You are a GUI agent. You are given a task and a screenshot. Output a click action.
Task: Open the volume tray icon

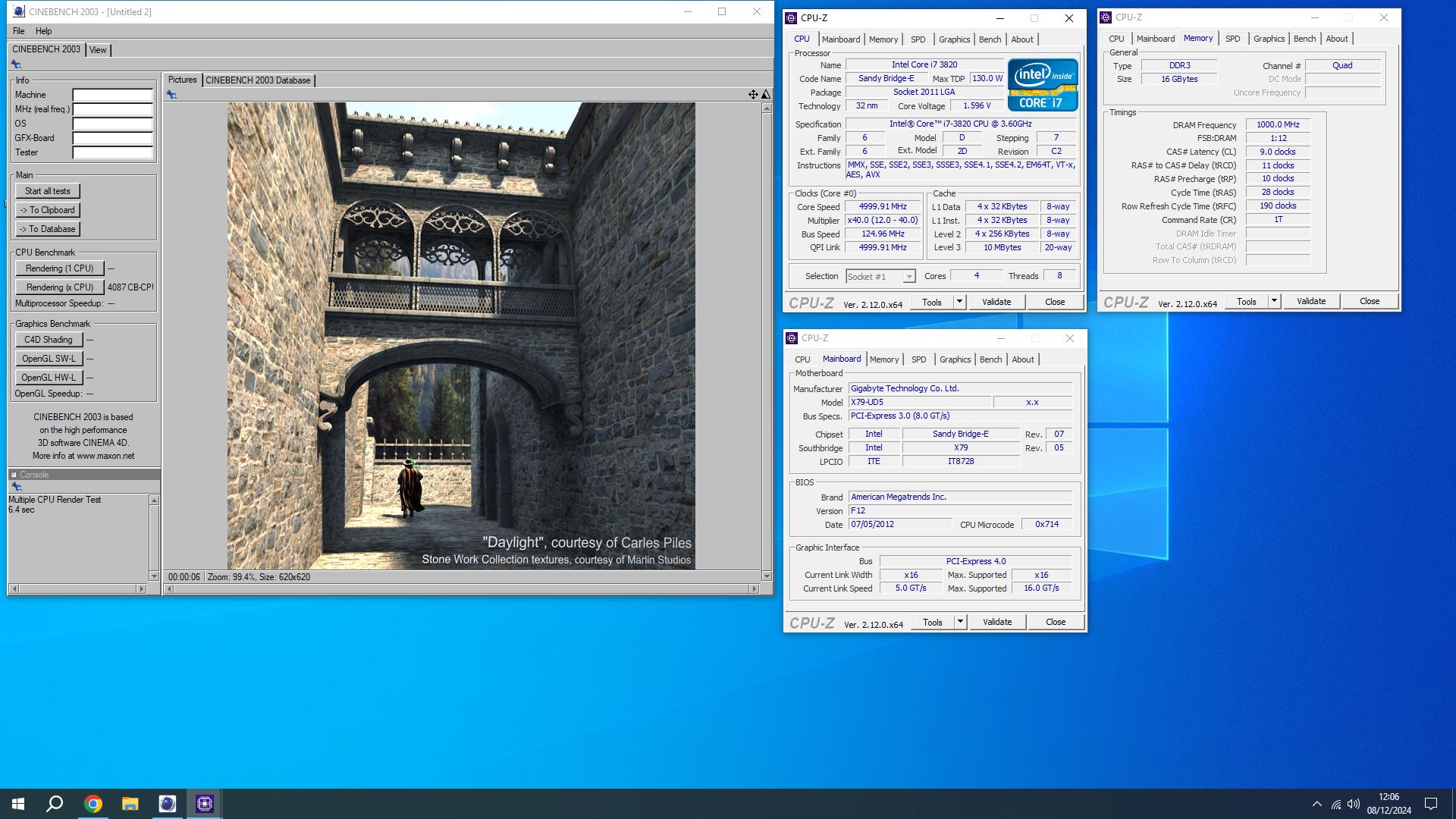(x=1354, y=804)
